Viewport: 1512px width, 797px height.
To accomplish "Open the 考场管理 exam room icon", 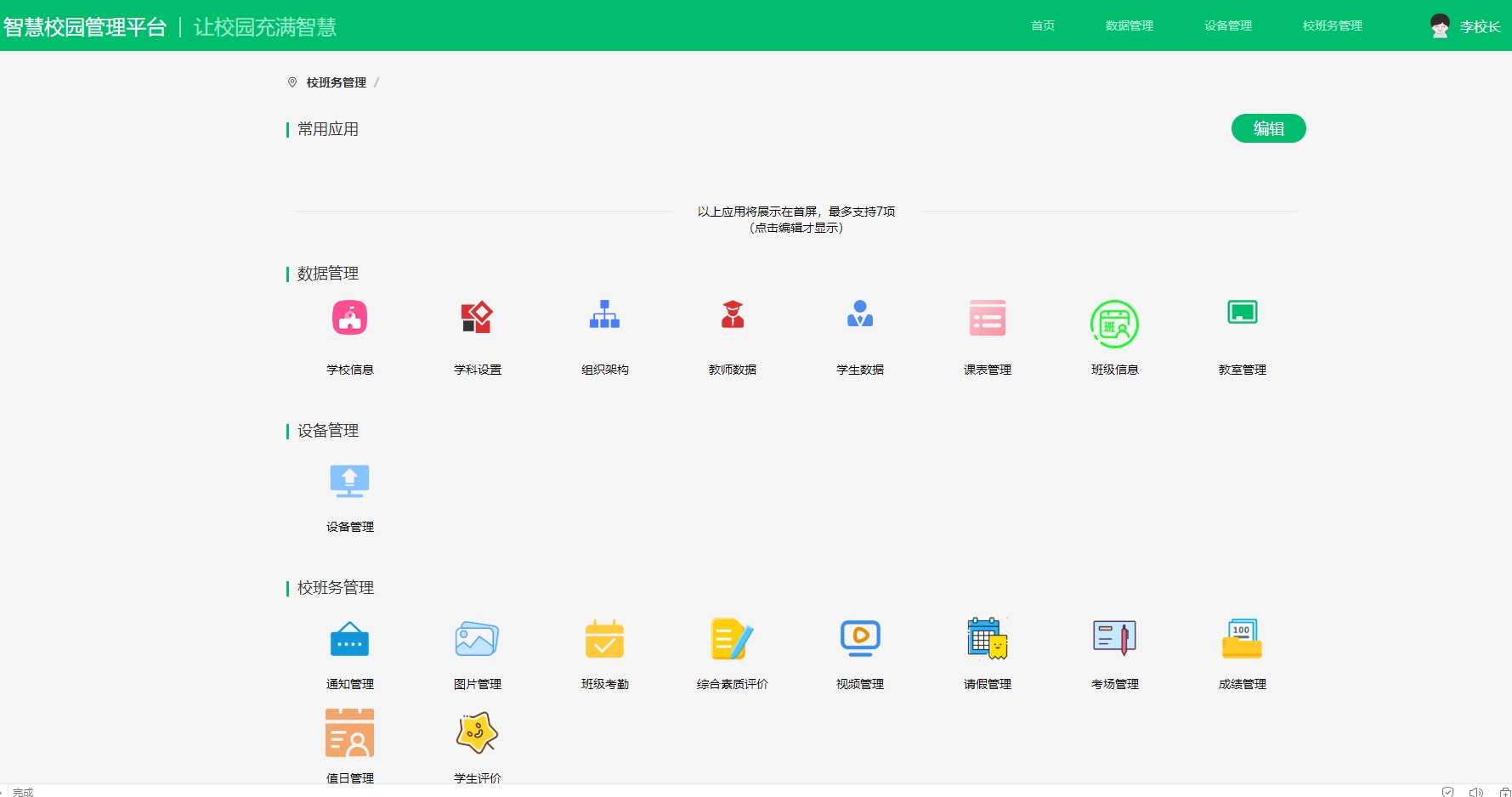I will click(x=1114, y=638).
